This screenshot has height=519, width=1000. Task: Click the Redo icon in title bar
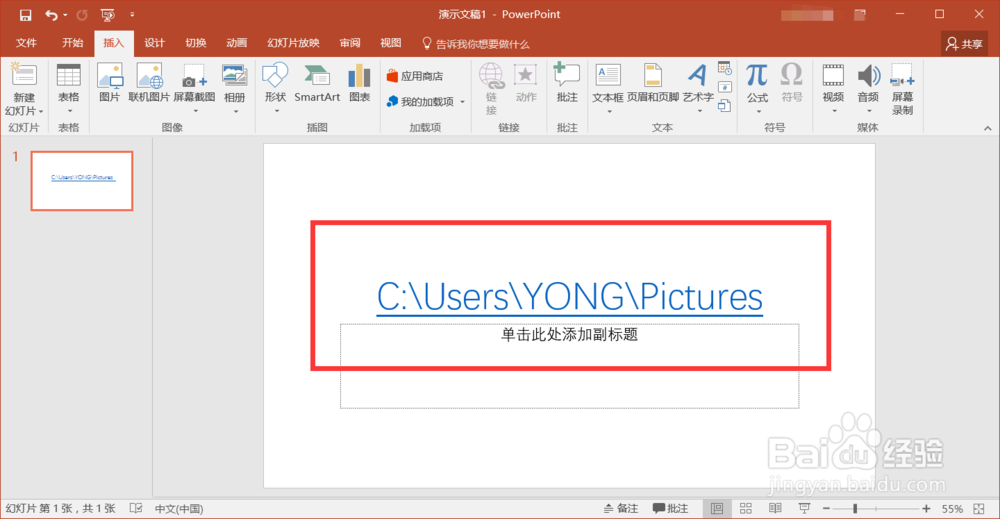[x=82, y=15]
